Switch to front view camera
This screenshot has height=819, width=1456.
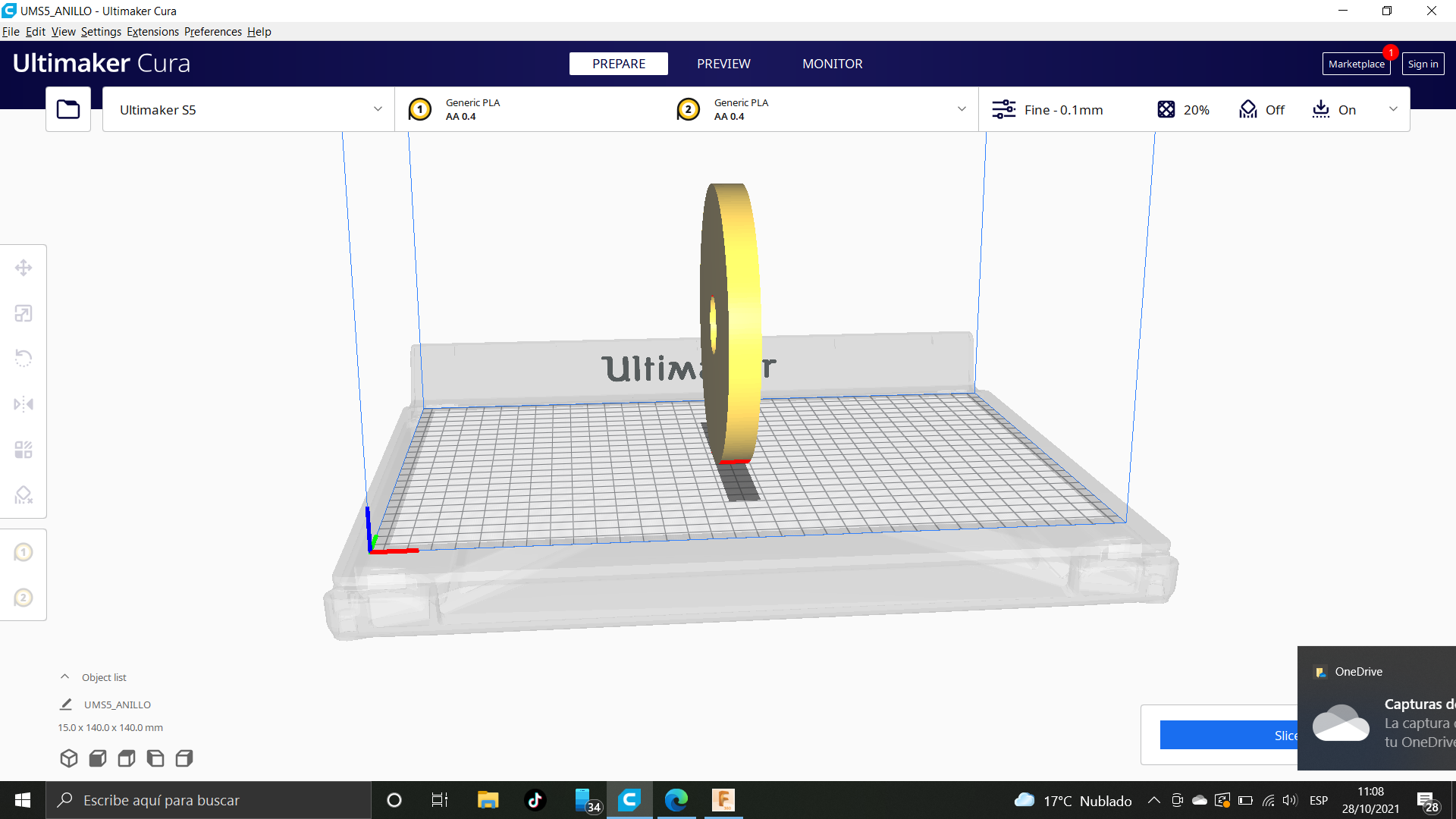98,758
